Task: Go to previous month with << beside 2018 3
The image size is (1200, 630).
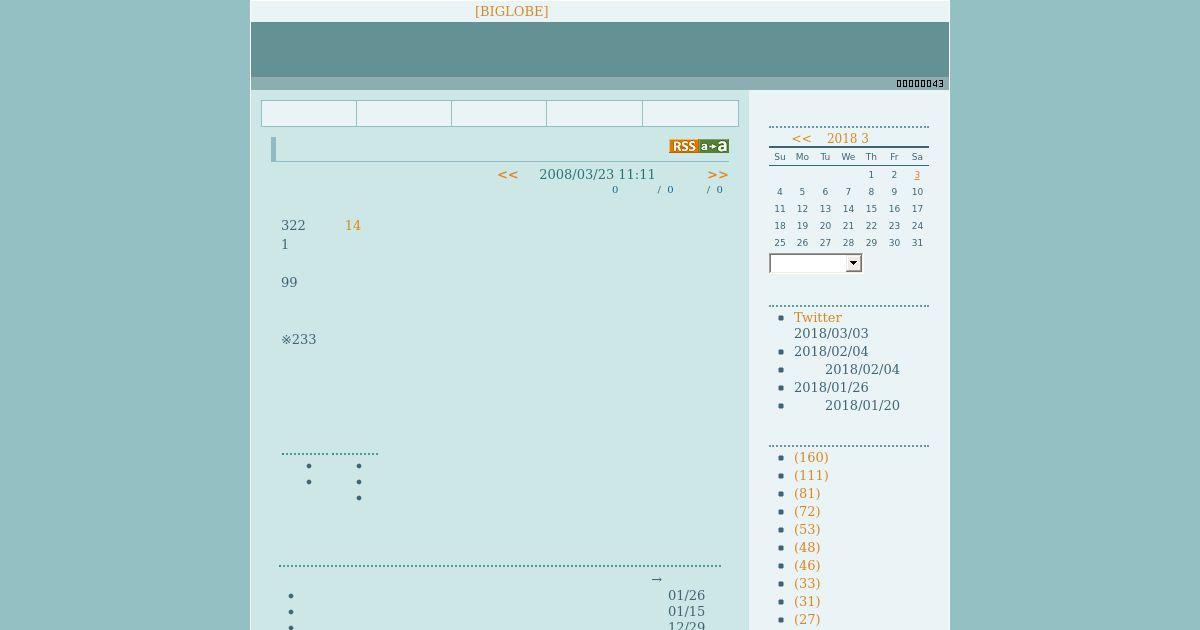Action: [802, 139]
